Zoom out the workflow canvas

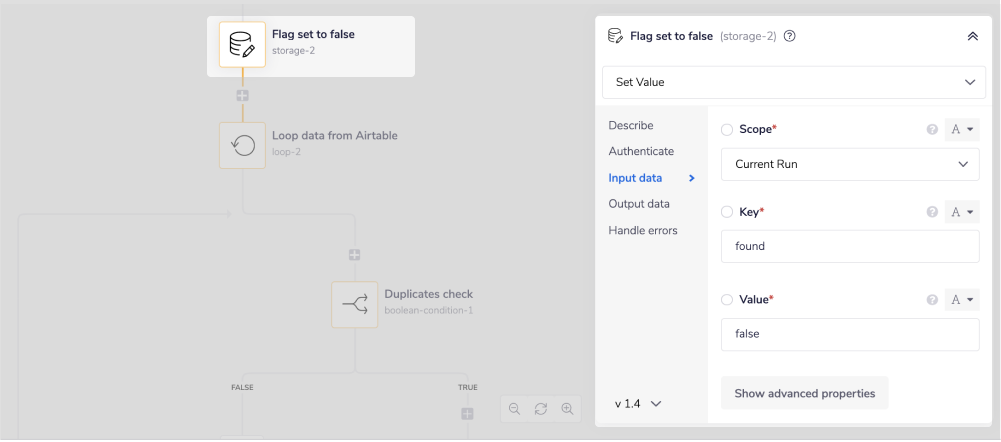pos(515,409)
